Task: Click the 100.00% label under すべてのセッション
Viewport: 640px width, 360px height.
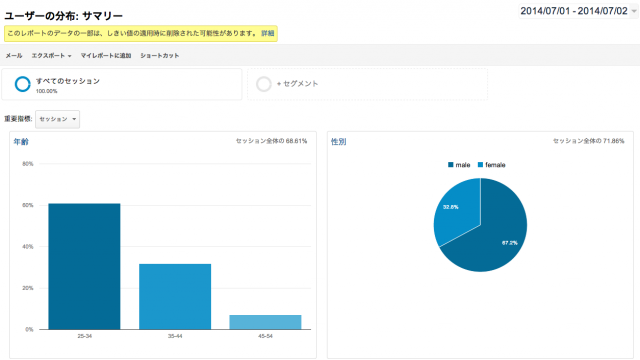Action: tap(47, 91)
